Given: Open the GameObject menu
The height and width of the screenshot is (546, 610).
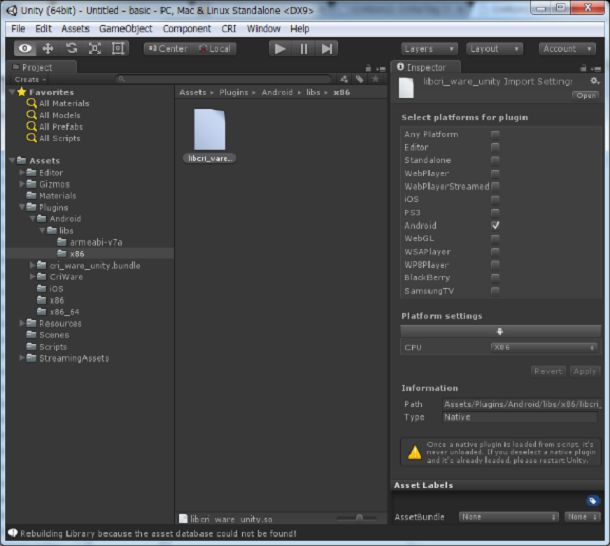Looking at the screenshot, I should [125, 29].
